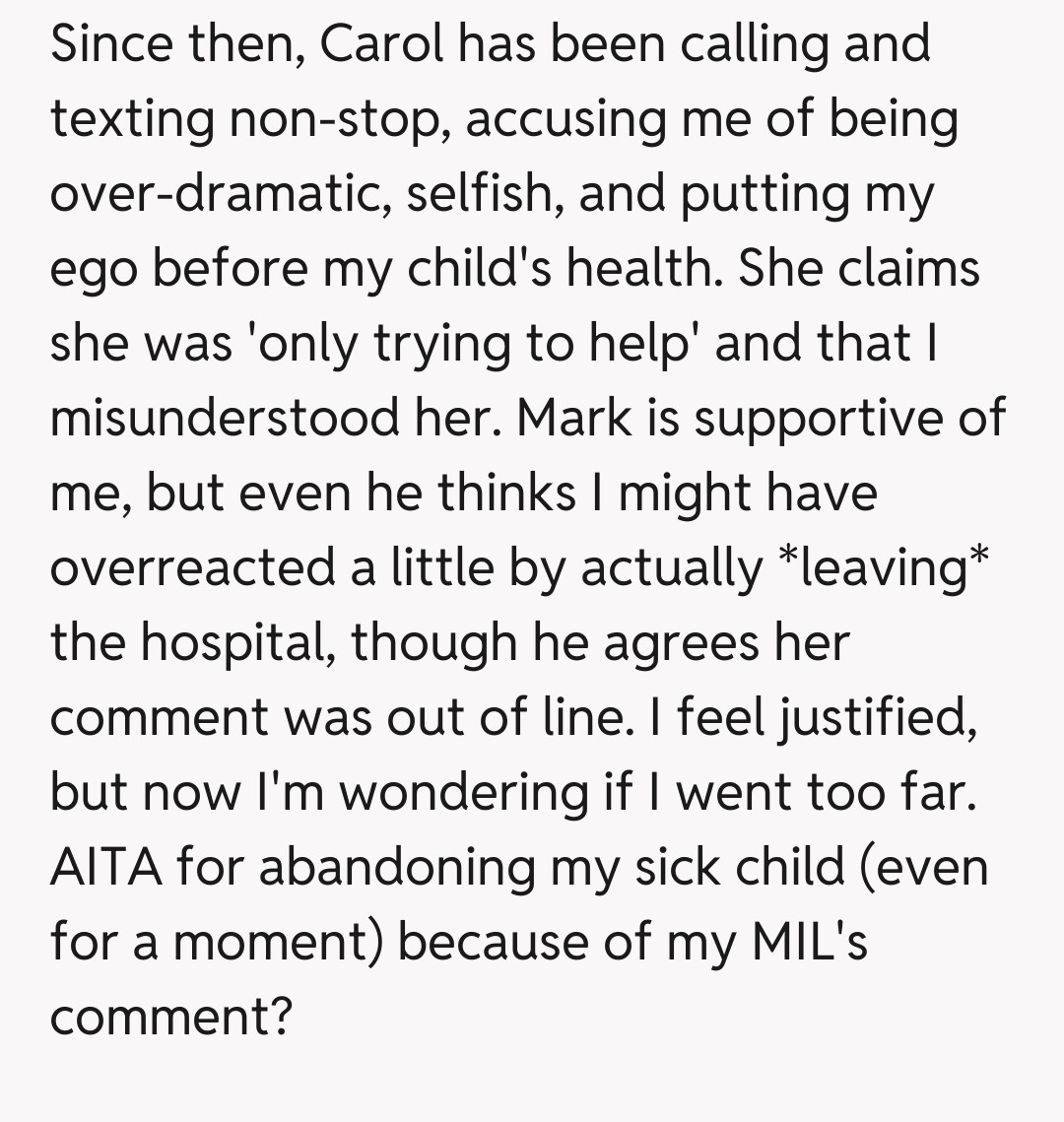This screenshot has width=1064, height=1122.
Task: Click the word 'hospital'
Action: coord(236,644)
